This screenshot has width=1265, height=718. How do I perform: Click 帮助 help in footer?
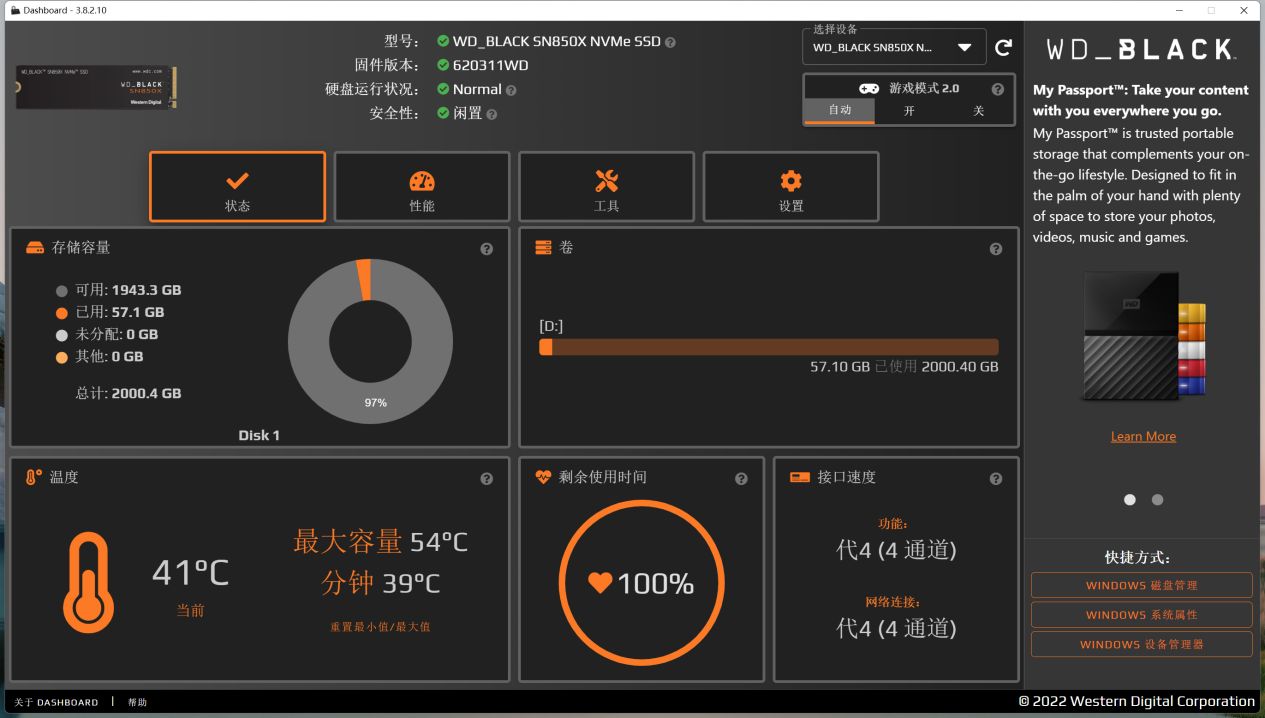tap(137, 702)
